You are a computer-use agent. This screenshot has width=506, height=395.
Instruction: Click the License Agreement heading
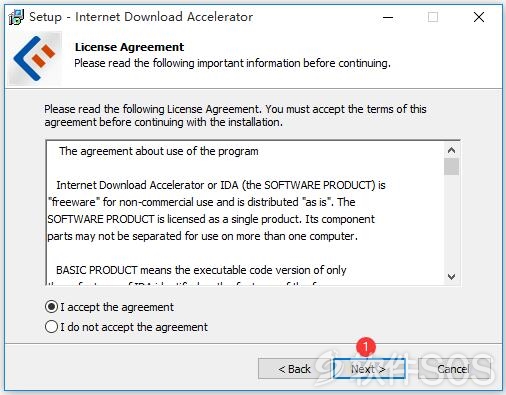coord(129,47)
